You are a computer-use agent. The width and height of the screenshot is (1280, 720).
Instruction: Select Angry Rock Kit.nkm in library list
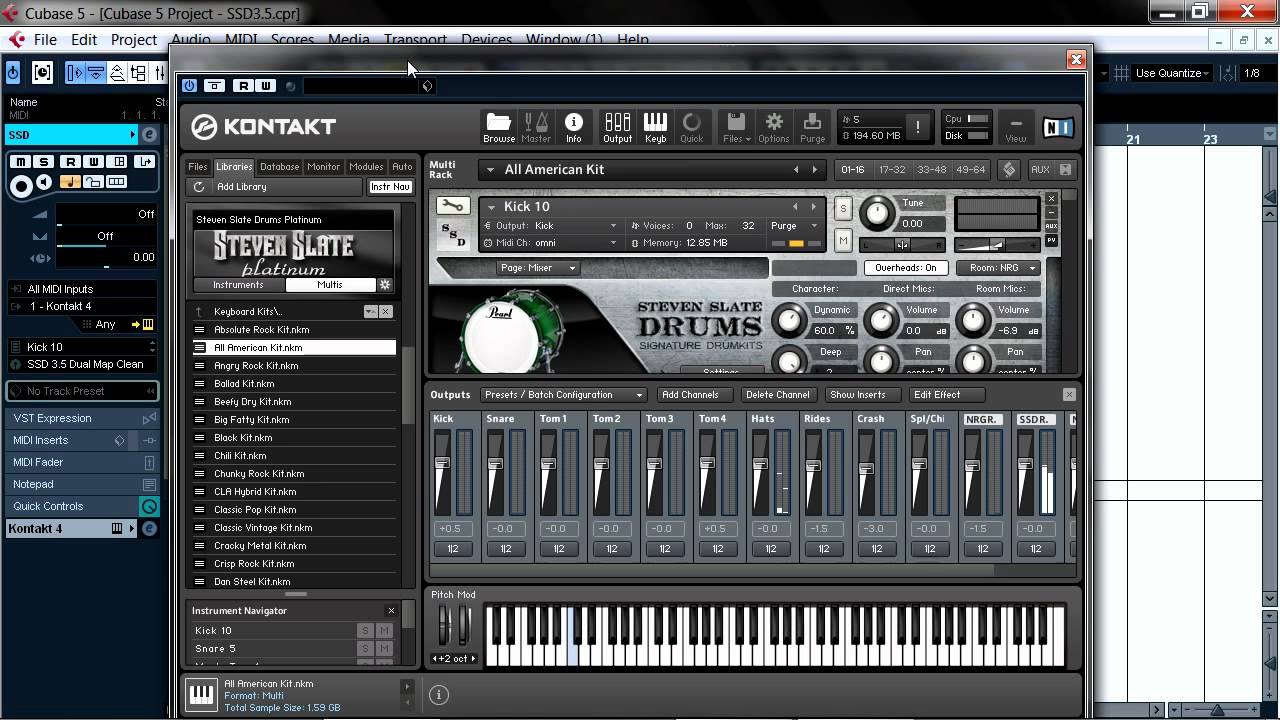pos(294,366)
